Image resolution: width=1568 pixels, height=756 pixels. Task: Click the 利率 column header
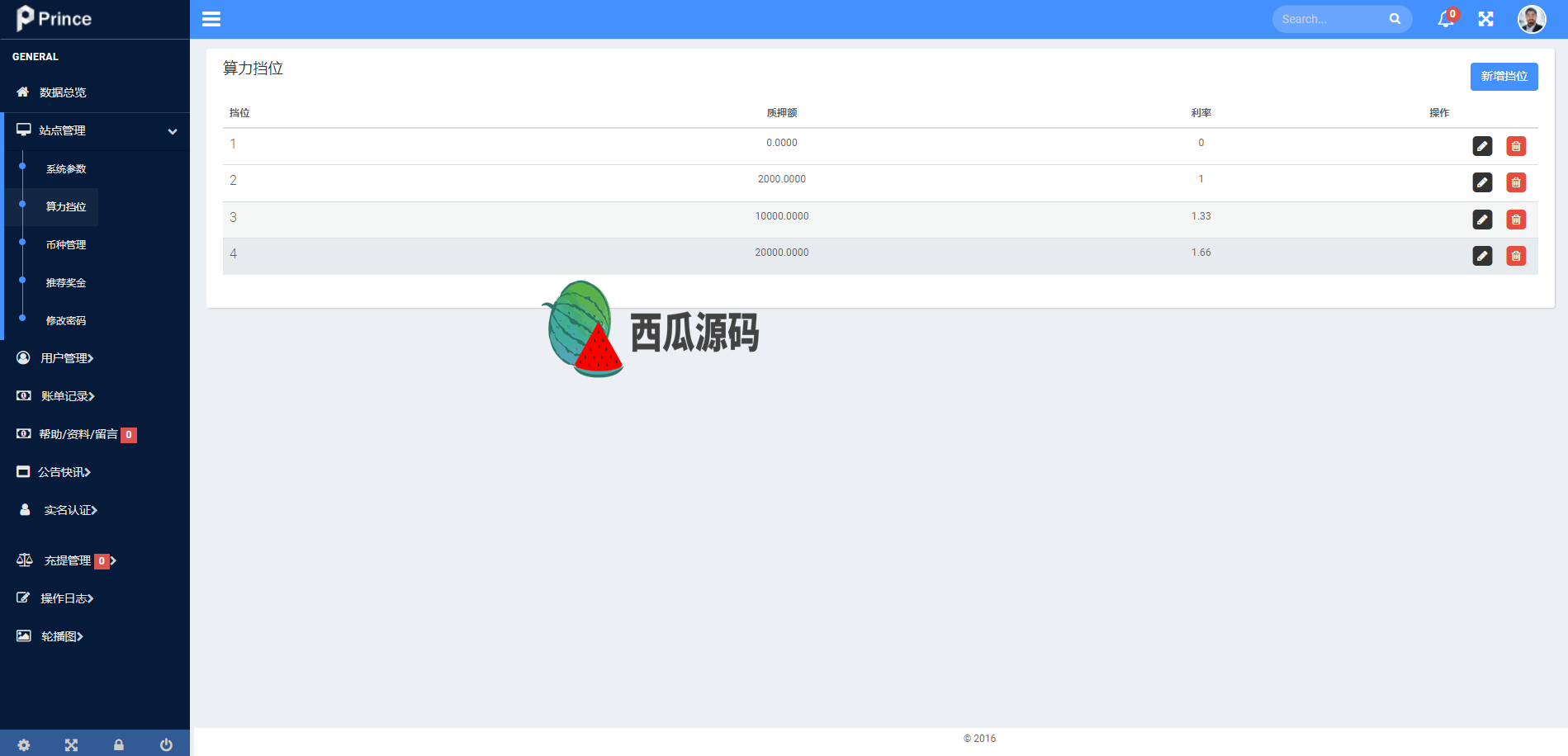pos(1201,113)
